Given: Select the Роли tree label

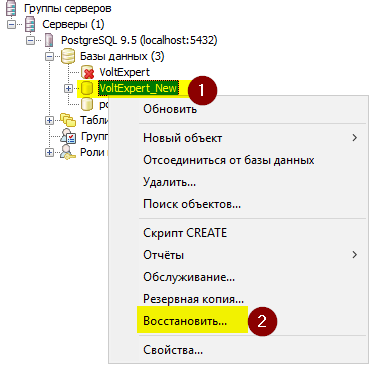Looking at the screenshot, I should point(92,152).
